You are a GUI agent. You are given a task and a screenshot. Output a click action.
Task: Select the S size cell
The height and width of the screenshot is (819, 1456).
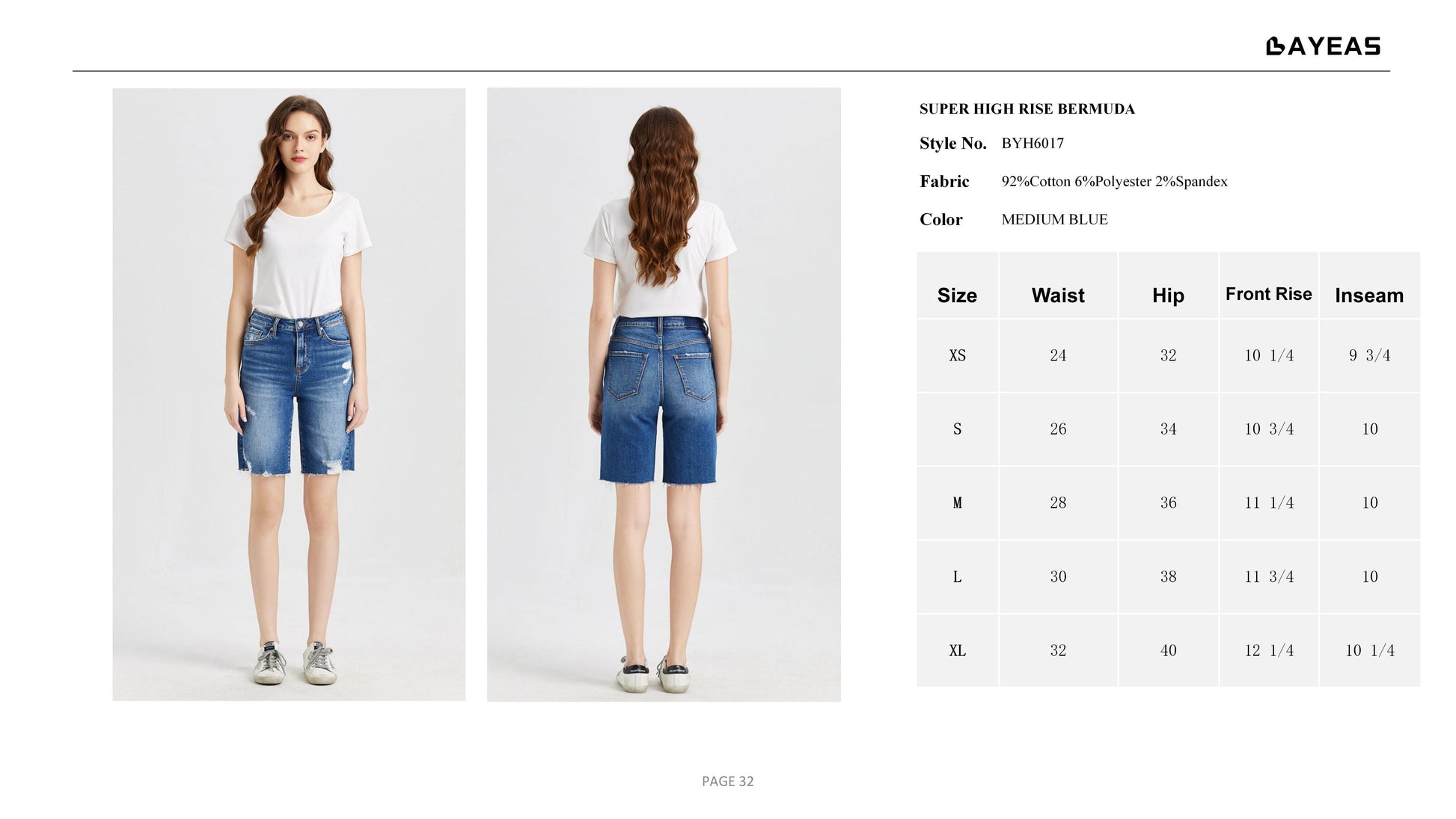(957, 429)
